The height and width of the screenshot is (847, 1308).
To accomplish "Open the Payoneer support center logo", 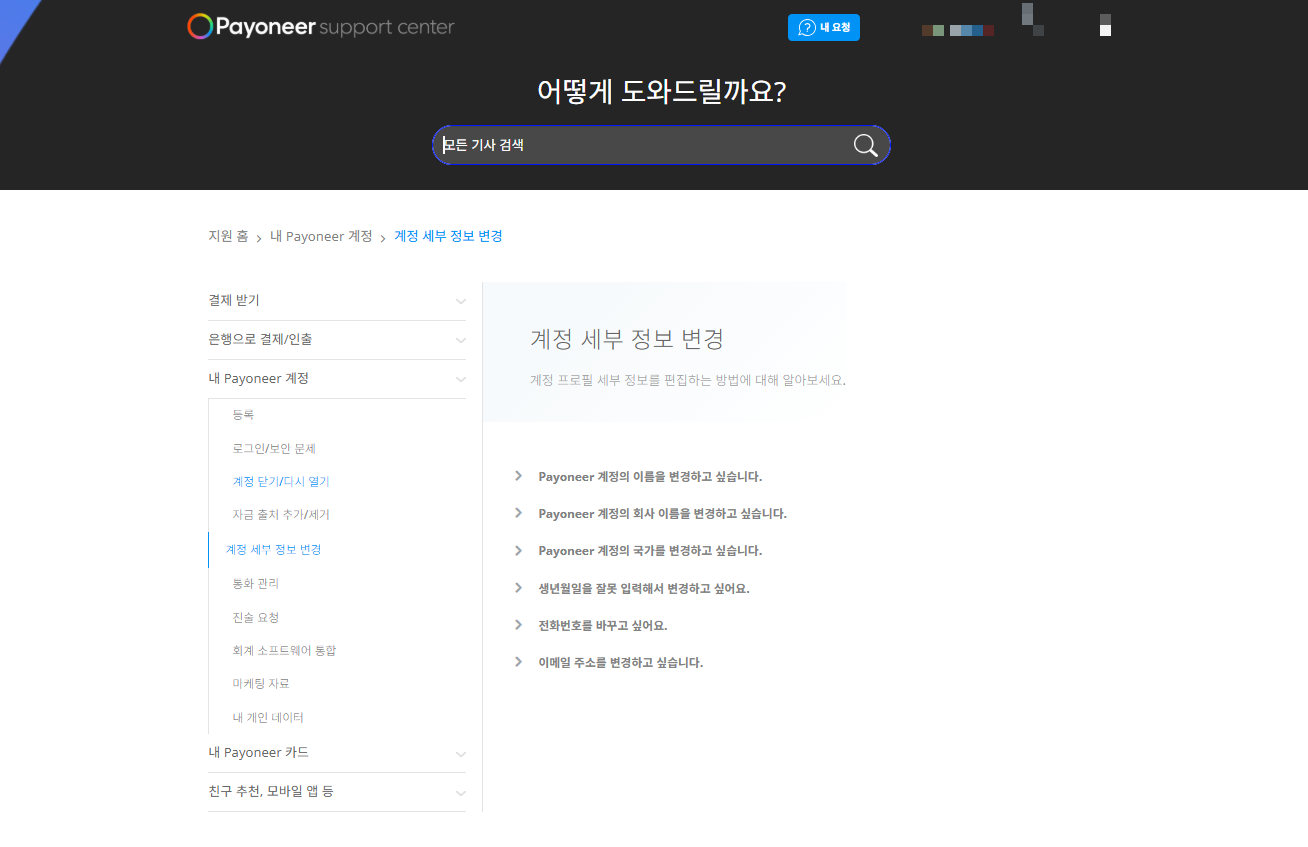I will click(321, 27).
